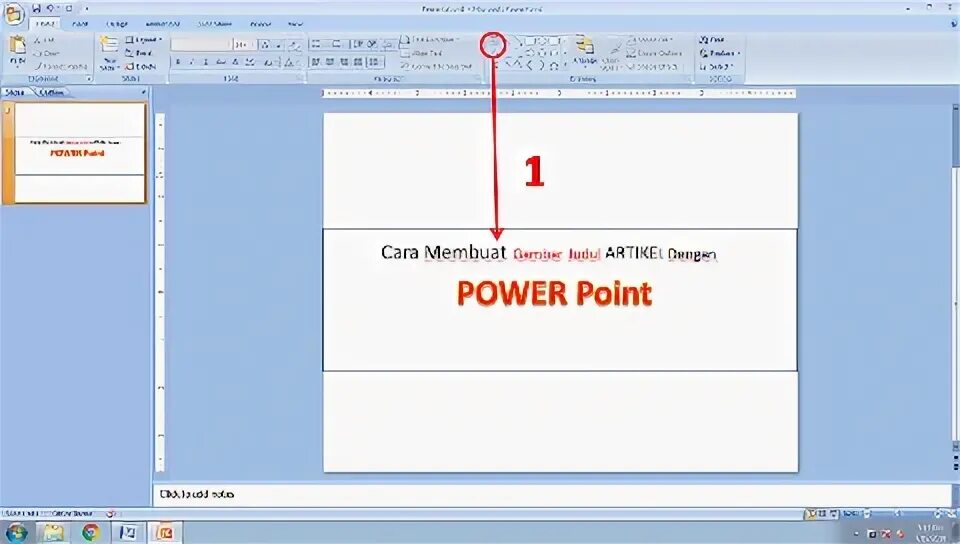Click the Help question mark icon

point(953,23)
